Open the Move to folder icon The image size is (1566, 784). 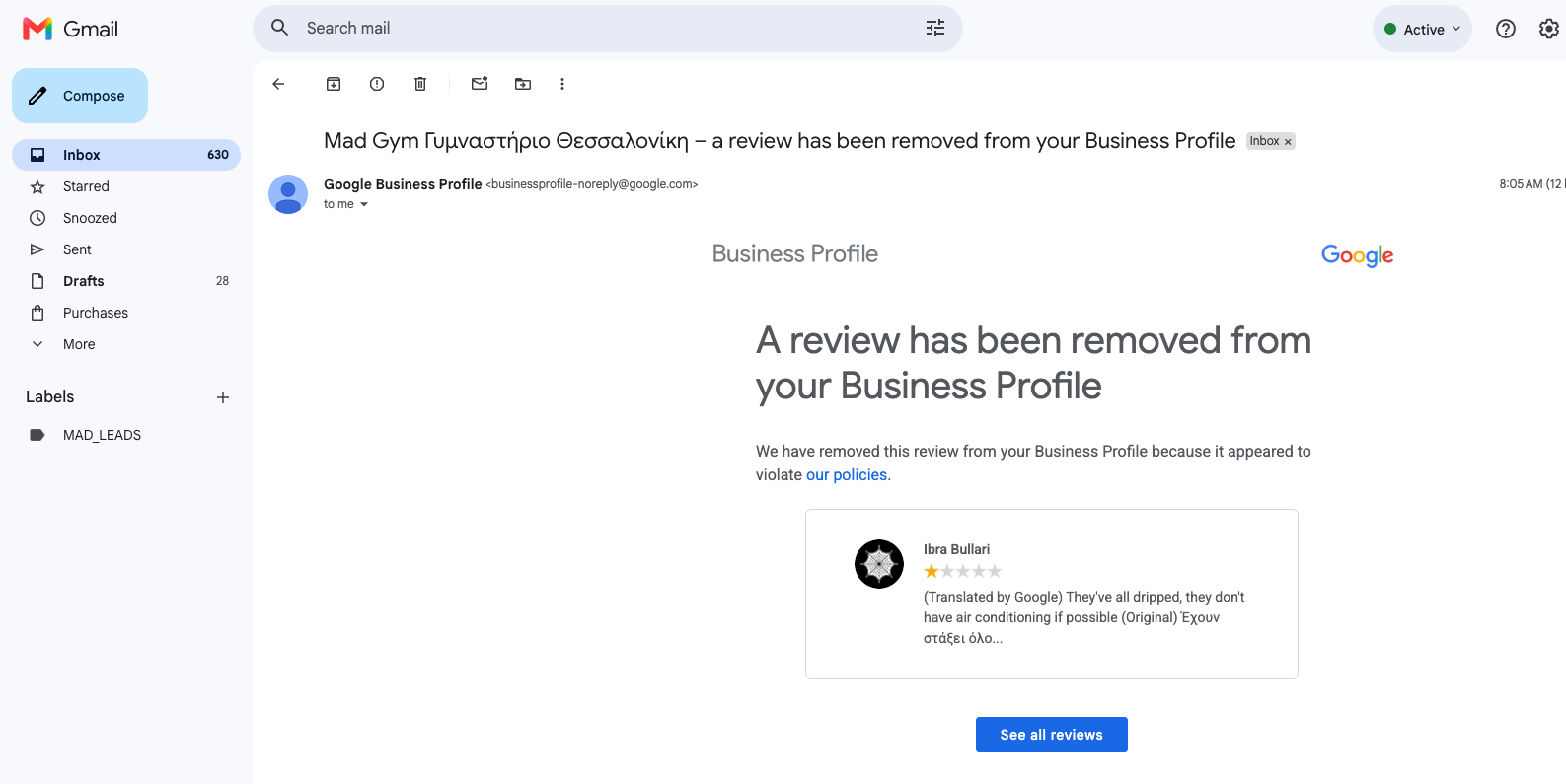coord(523,84)
